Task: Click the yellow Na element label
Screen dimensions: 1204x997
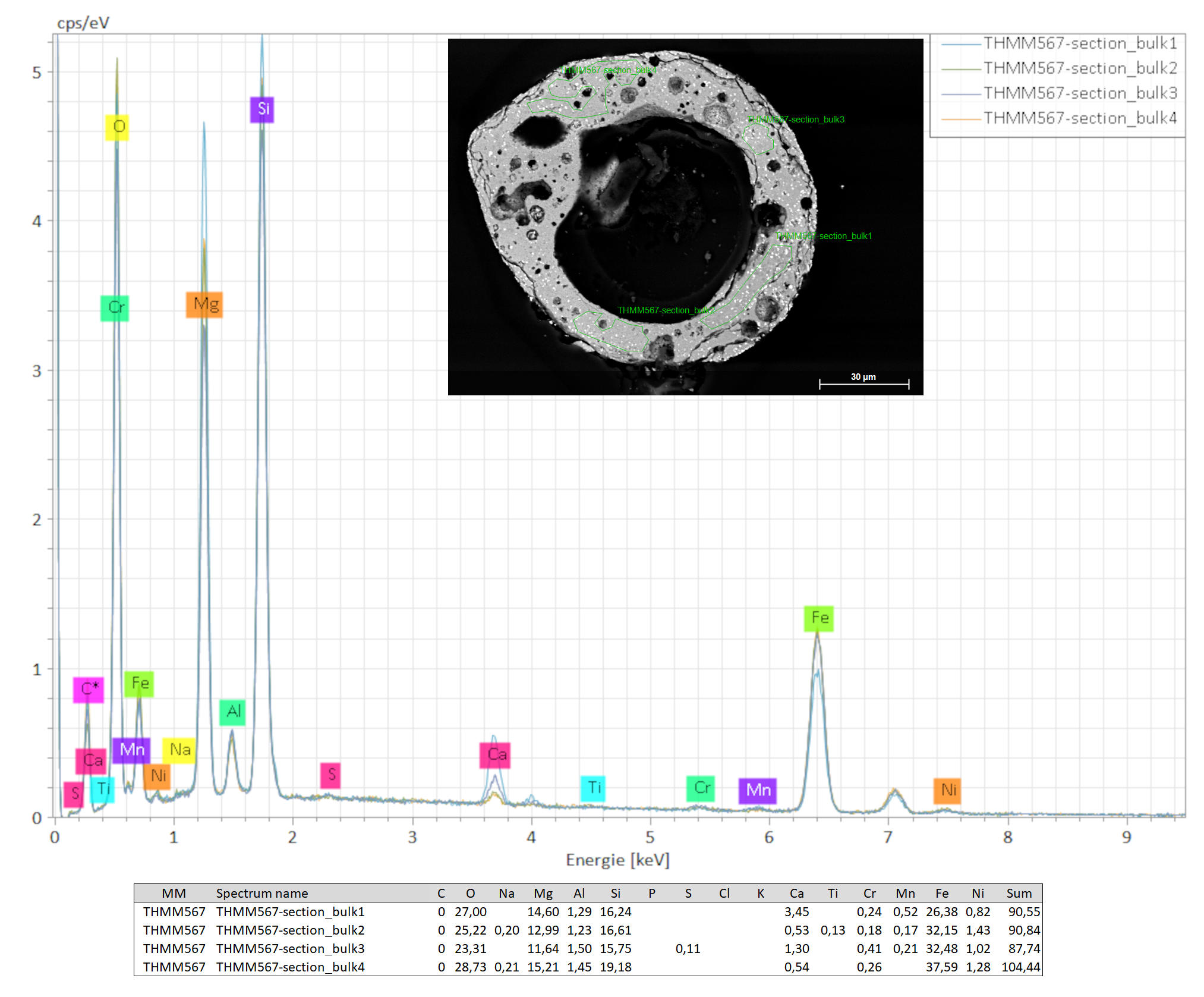Action: tap(179, 750)
